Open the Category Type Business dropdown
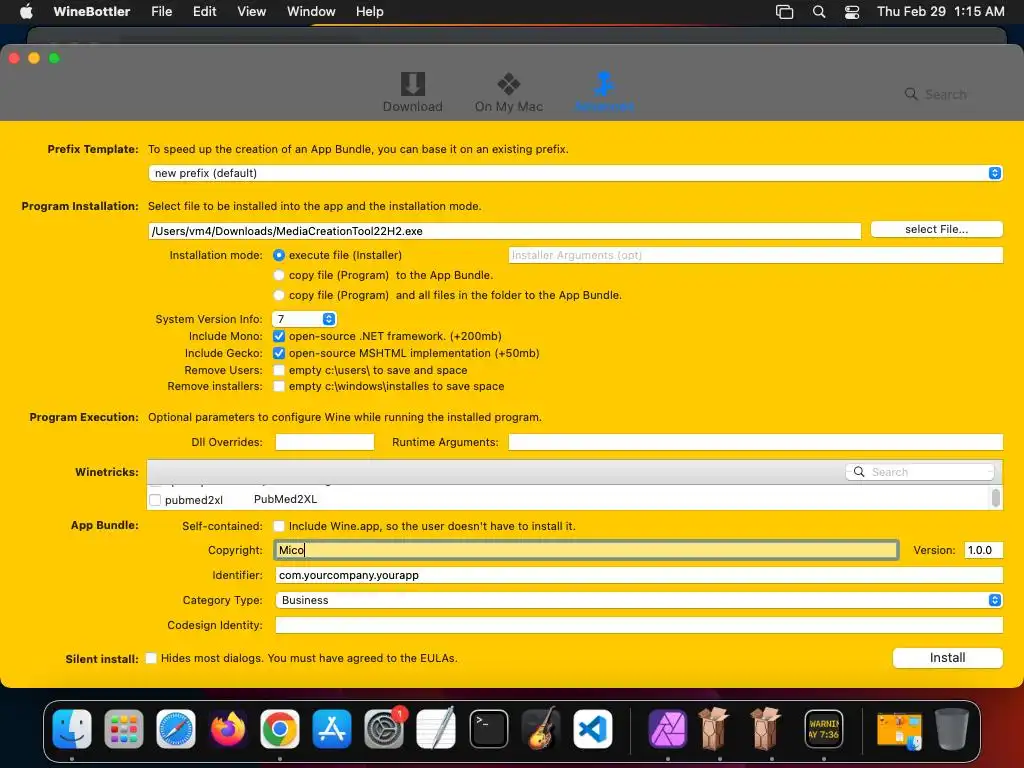This screenshot has width=1024, height=768. [x=639, y=600]
